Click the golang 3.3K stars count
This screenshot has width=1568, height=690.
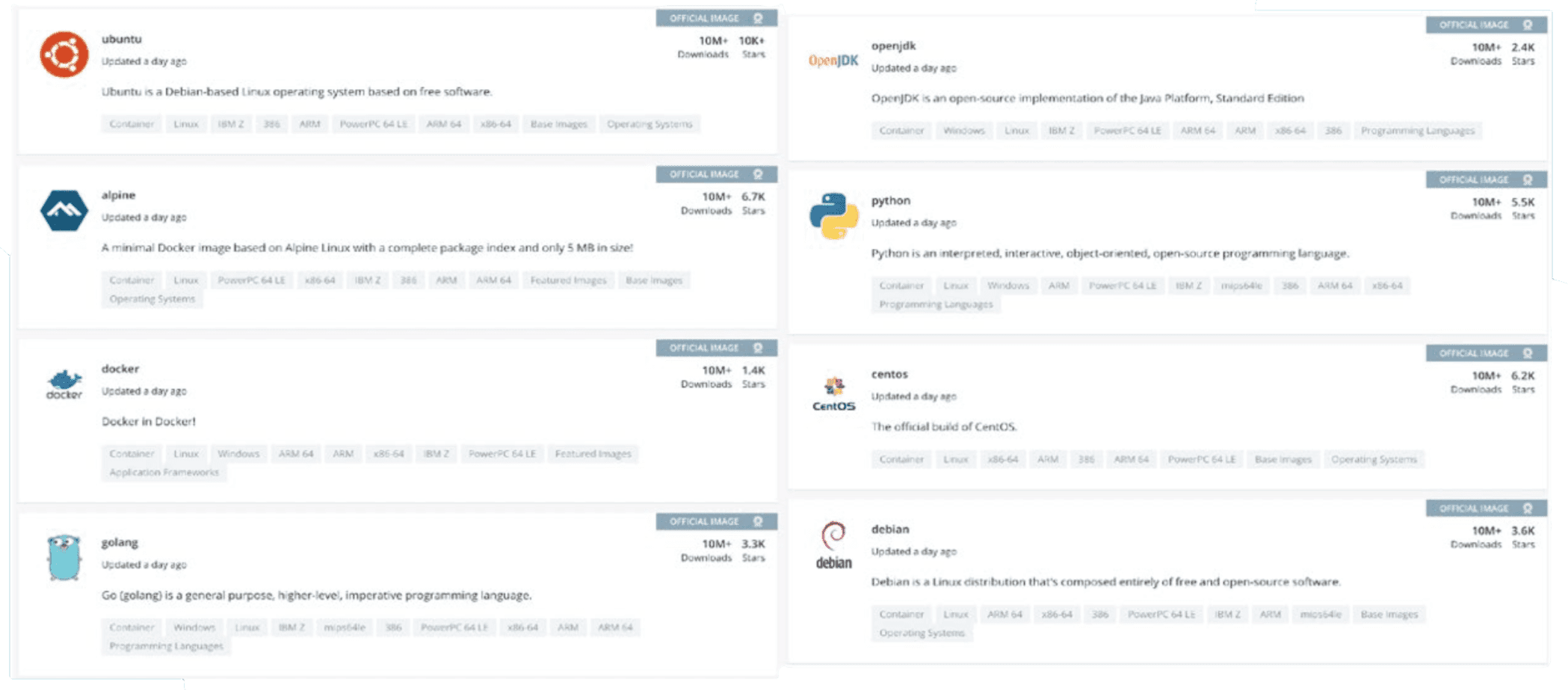(x=753, y=543)
